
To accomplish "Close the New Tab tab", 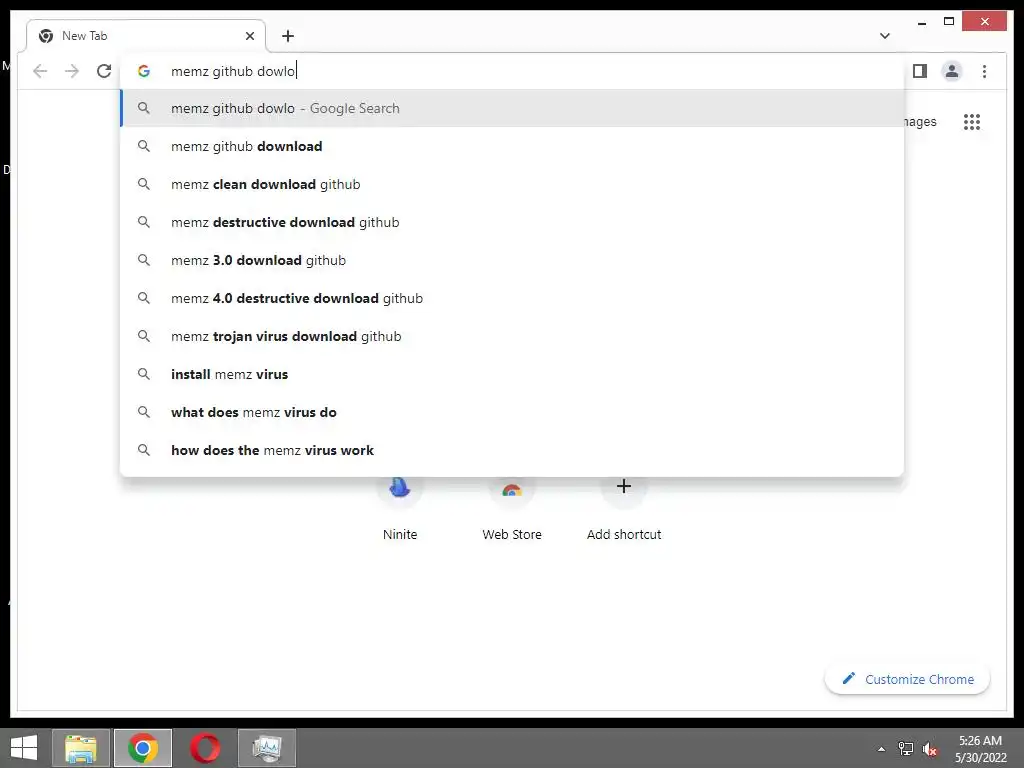I will 249,36.
